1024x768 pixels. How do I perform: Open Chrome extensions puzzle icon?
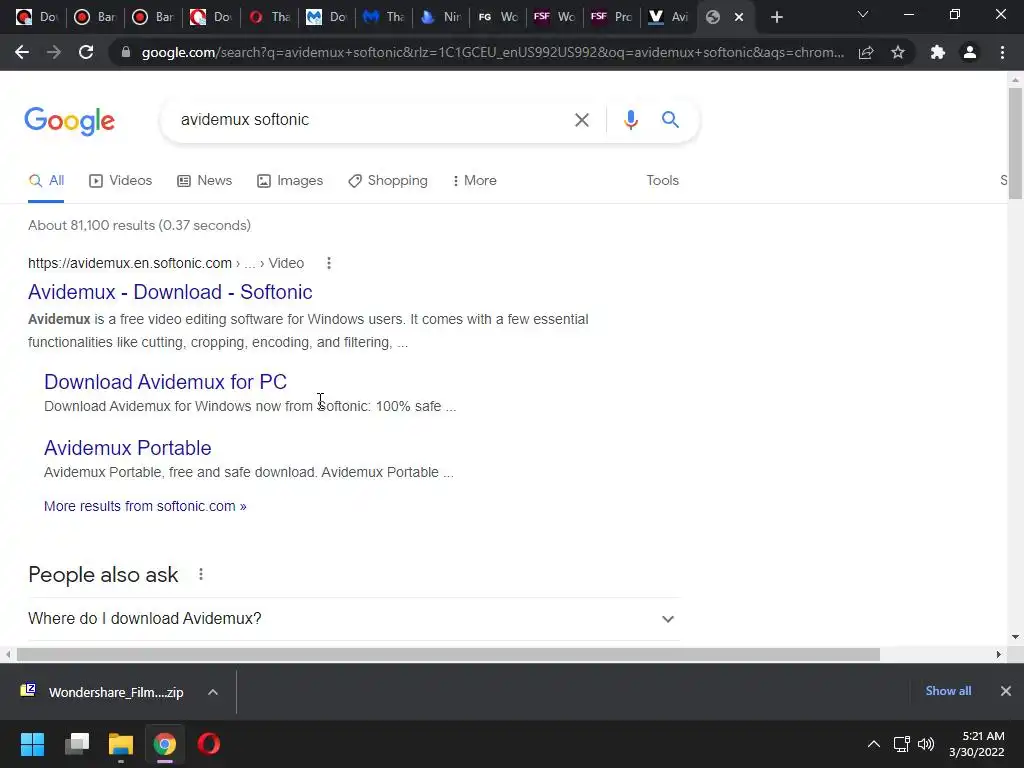[x=938, y=52]
